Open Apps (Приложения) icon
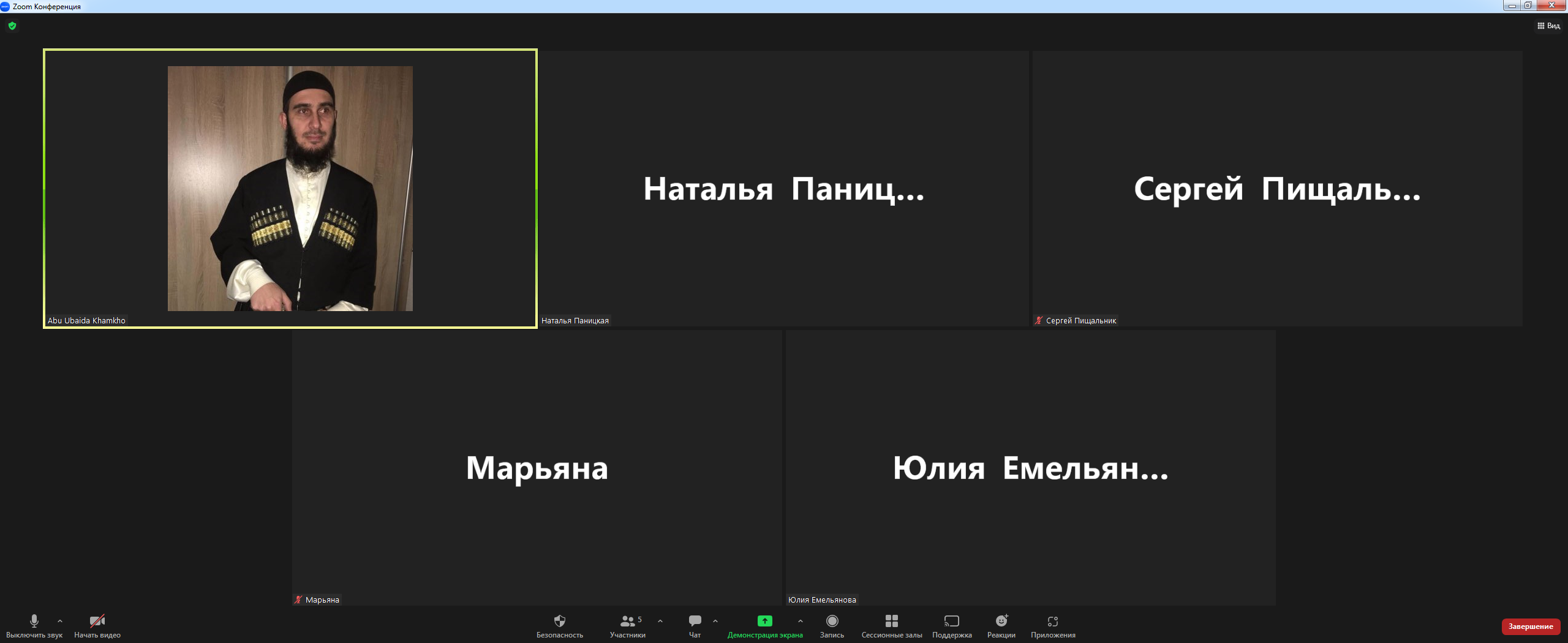The image size is (1568, 643). click(1052, 622)
